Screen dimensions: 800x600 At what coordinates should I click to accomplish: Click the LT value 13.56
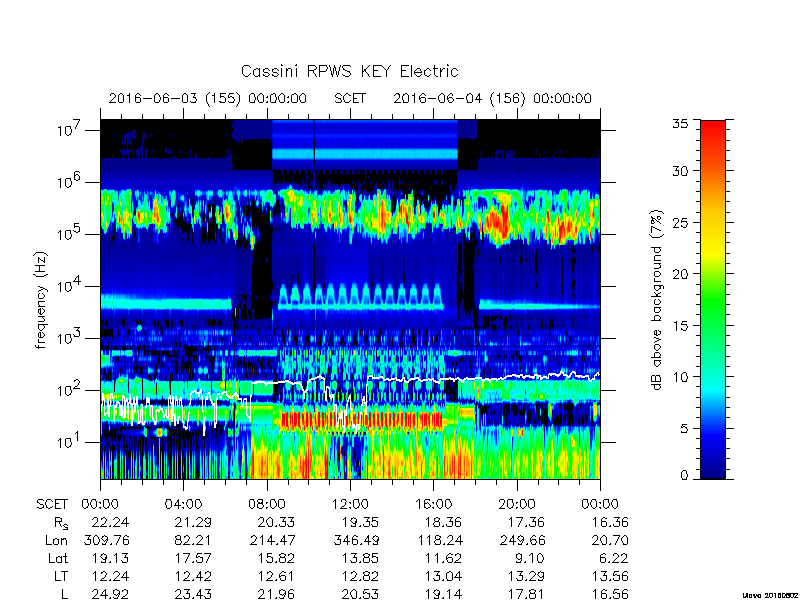(x=609, y=577)
